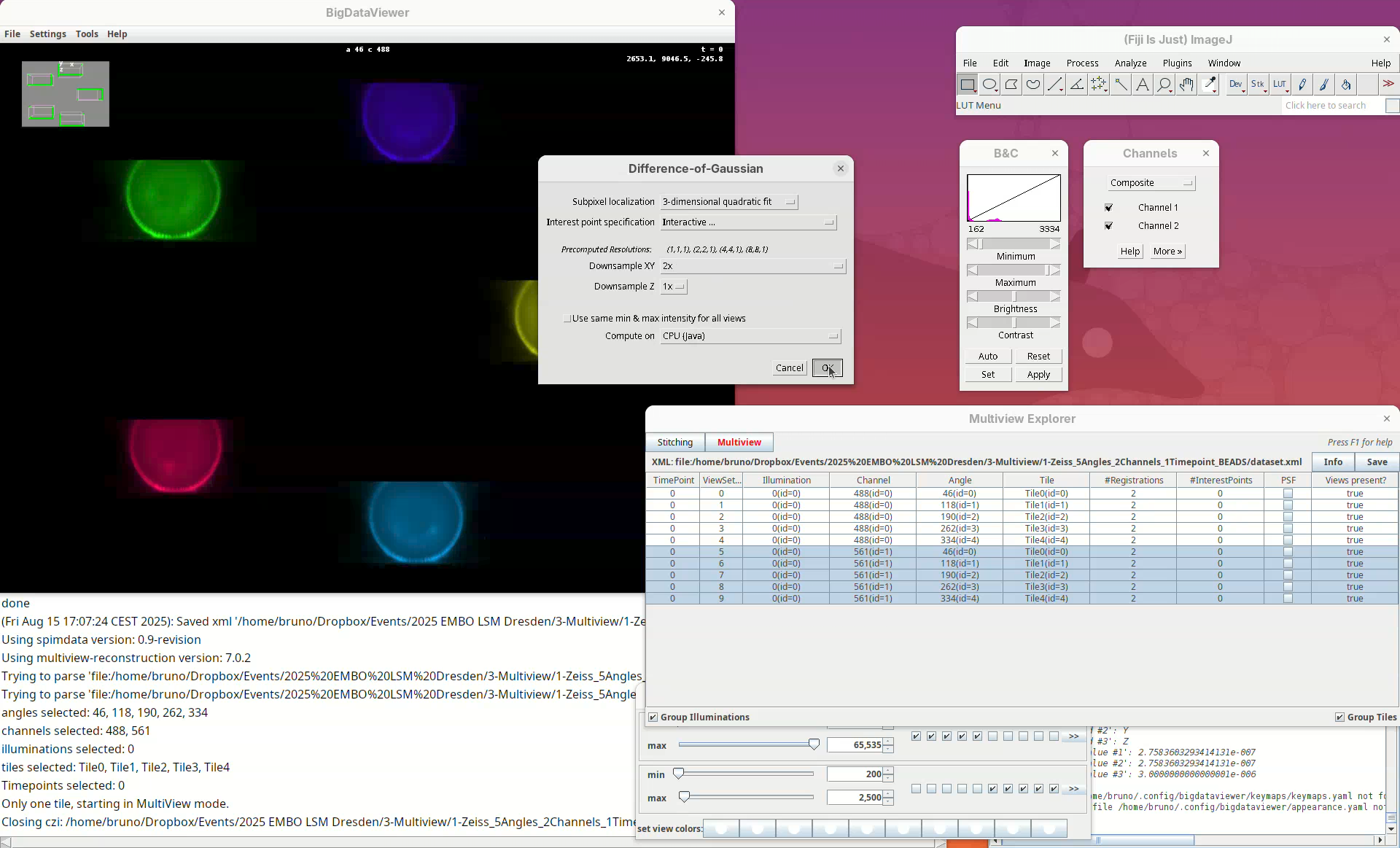
Task: Switch to the Stitching tab
Action: pos(674,443)
